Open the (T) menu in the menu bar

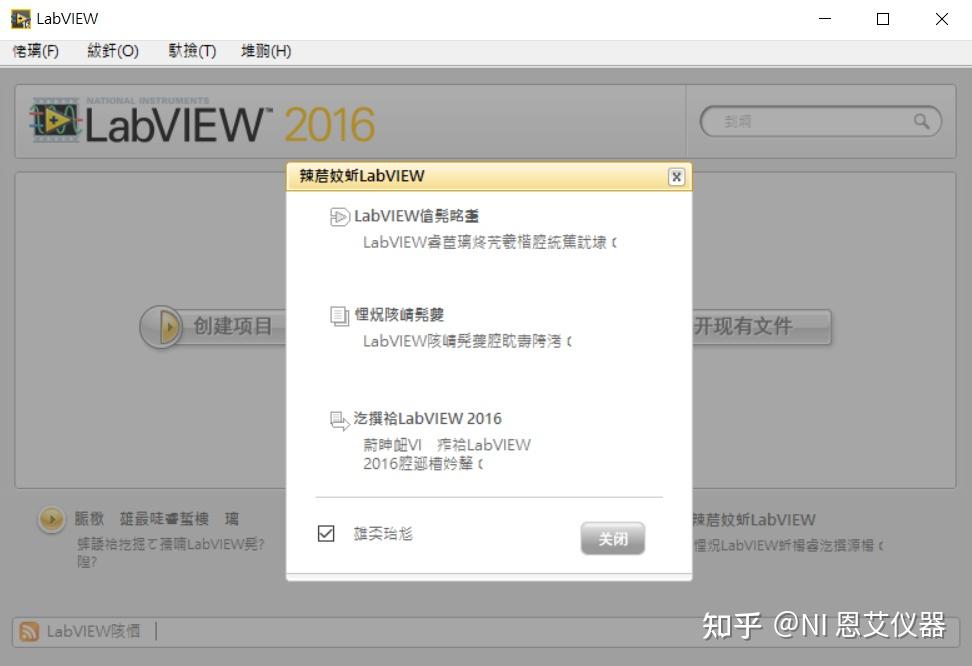191,51
